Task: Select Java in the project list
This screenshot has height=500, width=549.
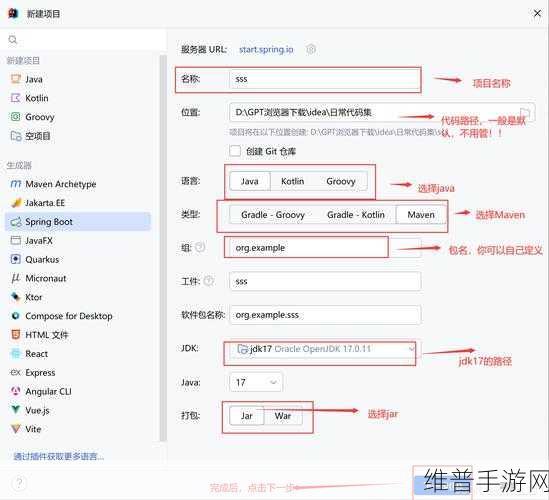Action: 78,79
